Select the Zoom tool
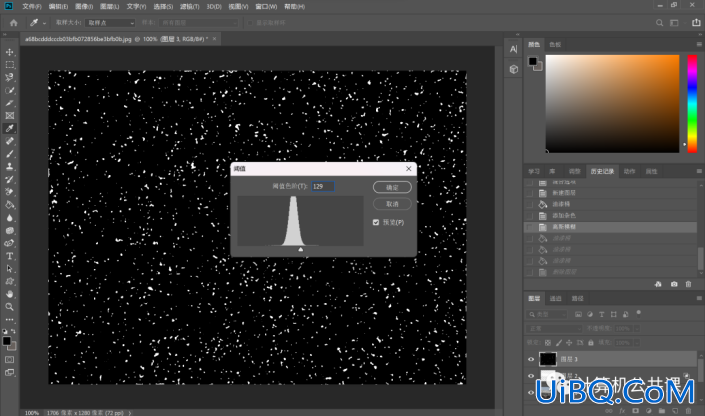Screen dimensions: 705x416 pyautogui.click(x=9, y=307)
